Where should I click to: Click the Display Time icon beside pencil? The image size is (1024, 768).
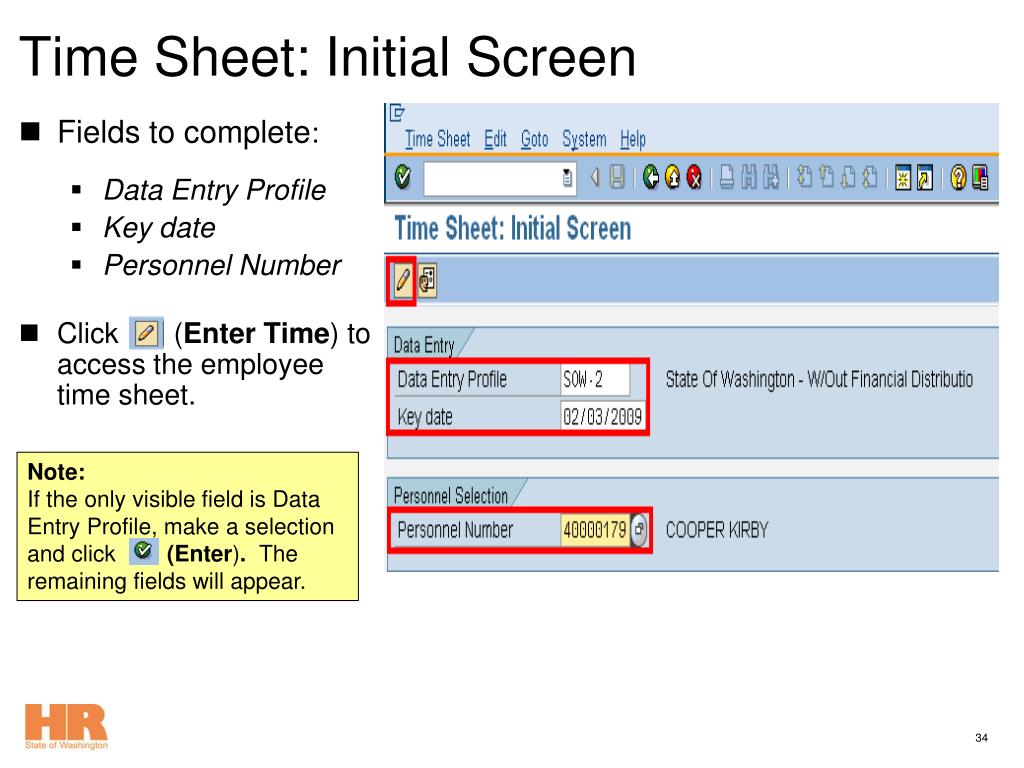427,281
